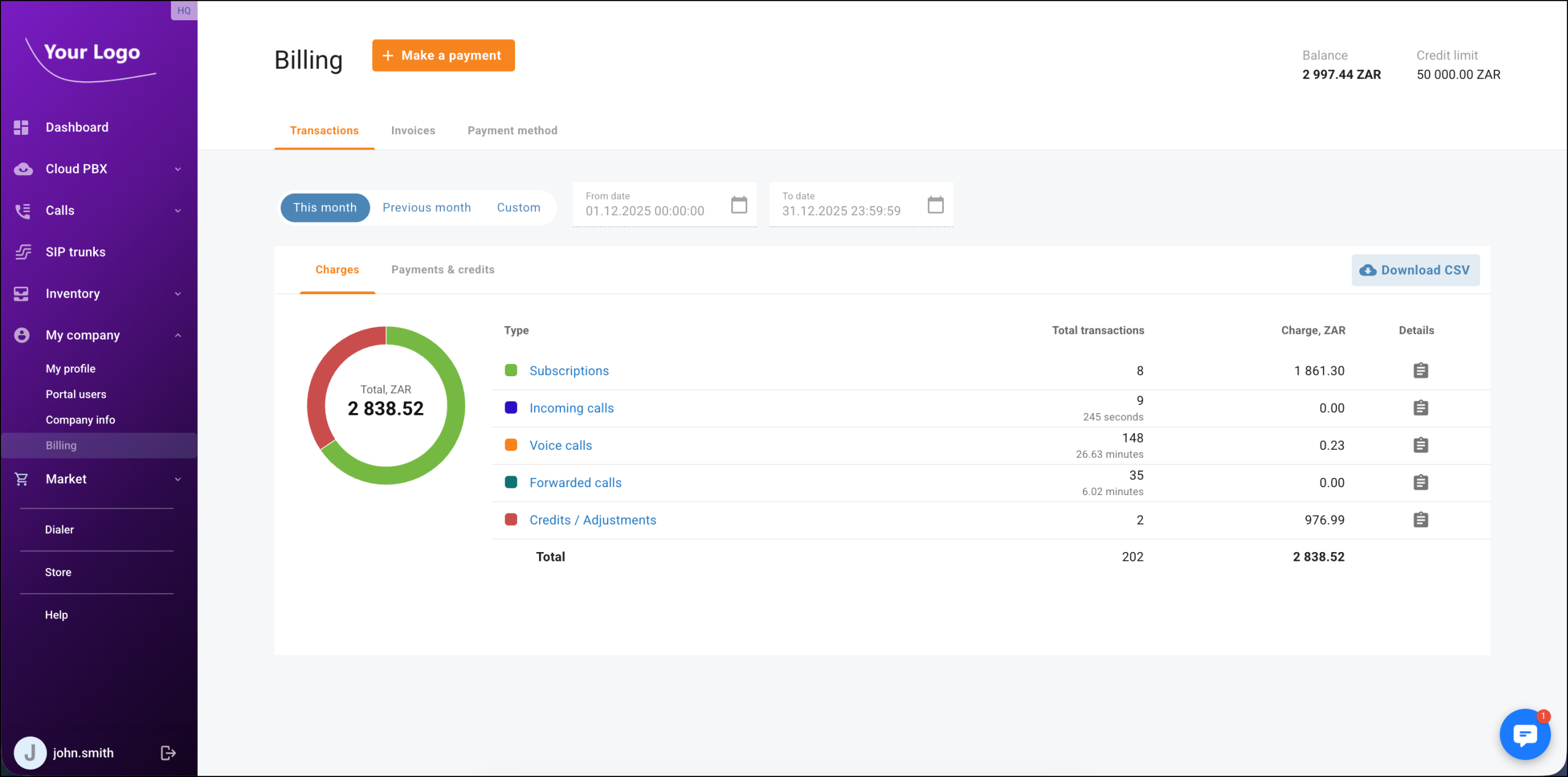This screenshot has height=777, width=1568.
Task: Click the logout icon beside john.smith
Action: (x=168, y=753)
